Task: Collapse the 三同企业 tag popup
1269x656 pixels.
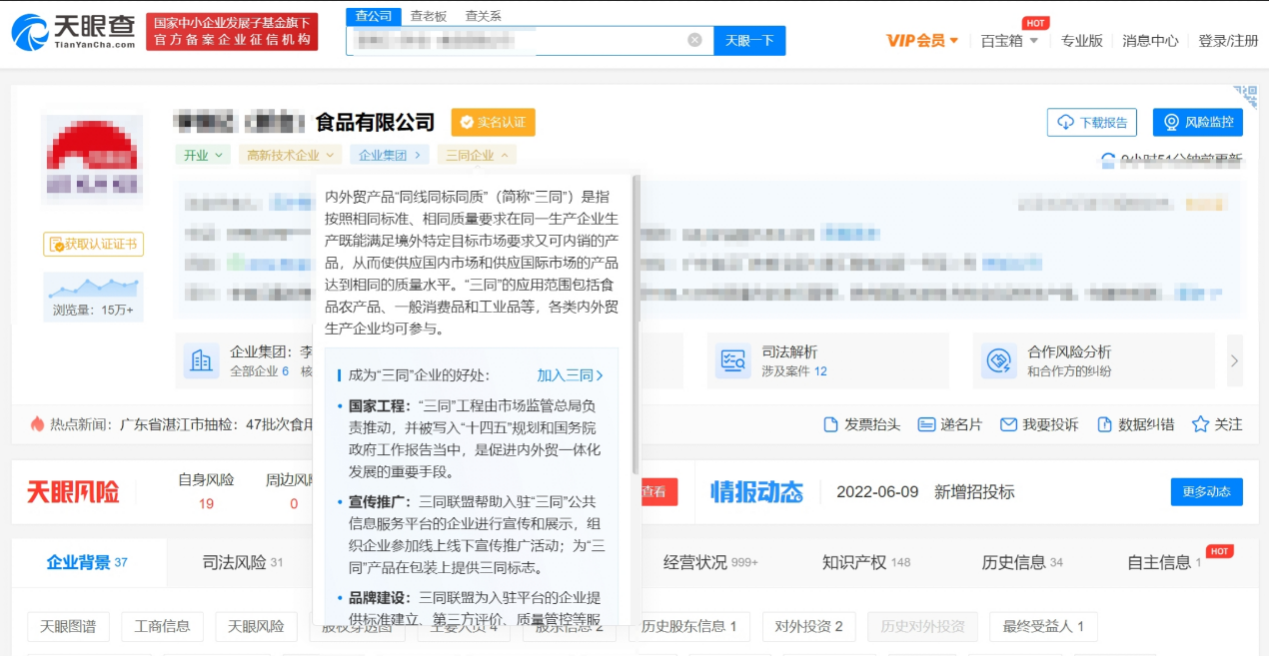Action: [x=477, y=155]
